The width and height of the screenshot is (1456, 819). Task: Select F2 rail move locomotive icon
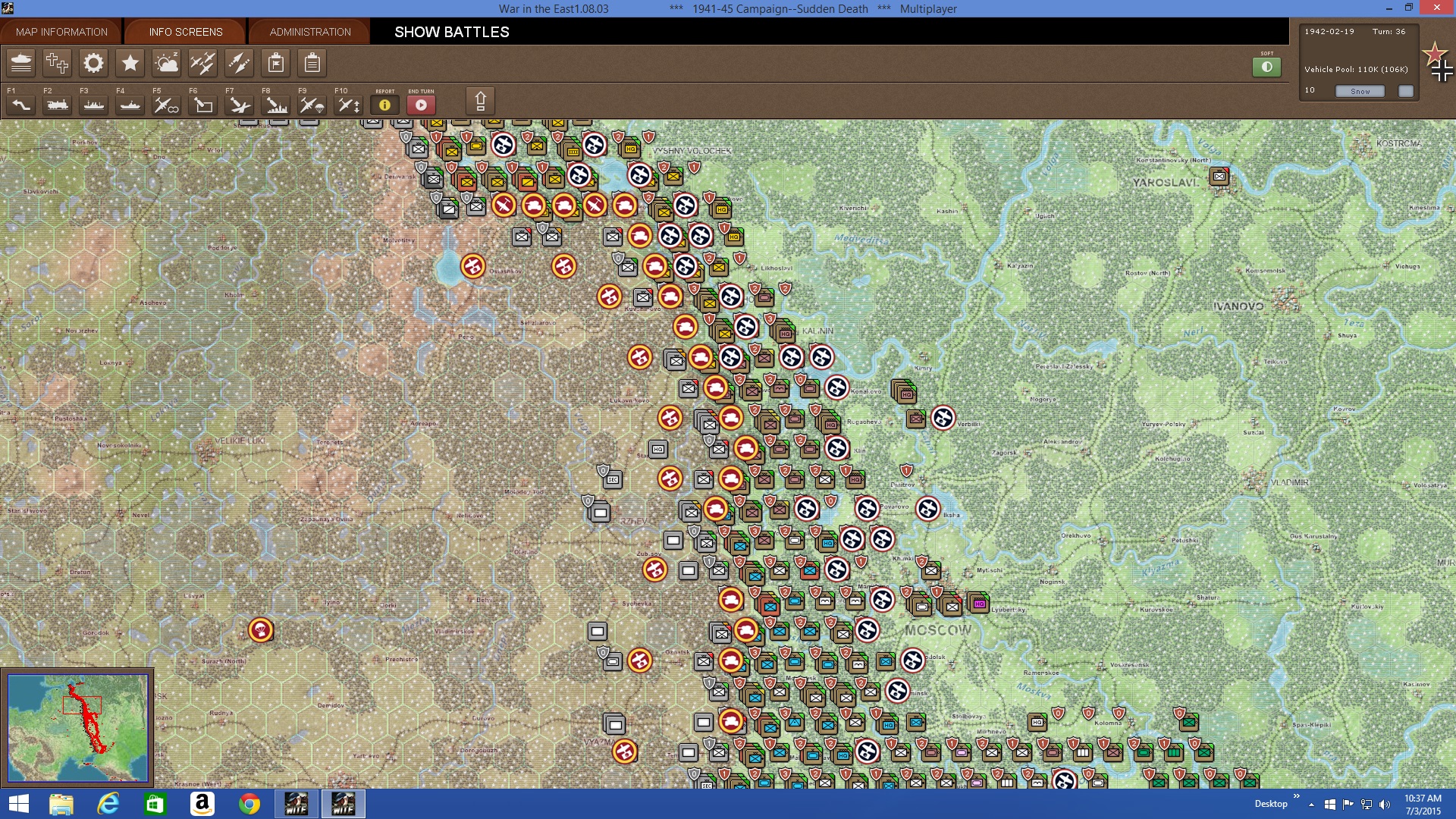57,105
